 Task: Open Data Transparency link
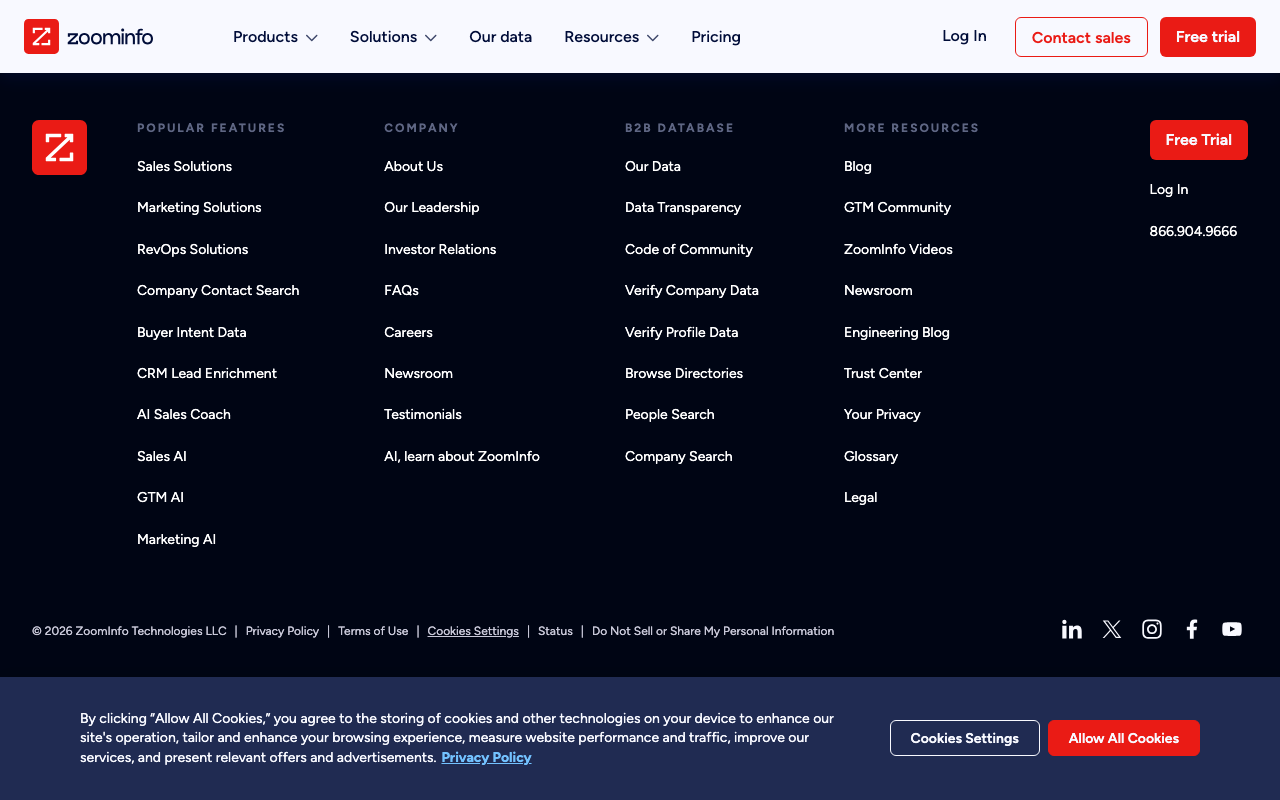pyautogui.click(x=683, y=207)
